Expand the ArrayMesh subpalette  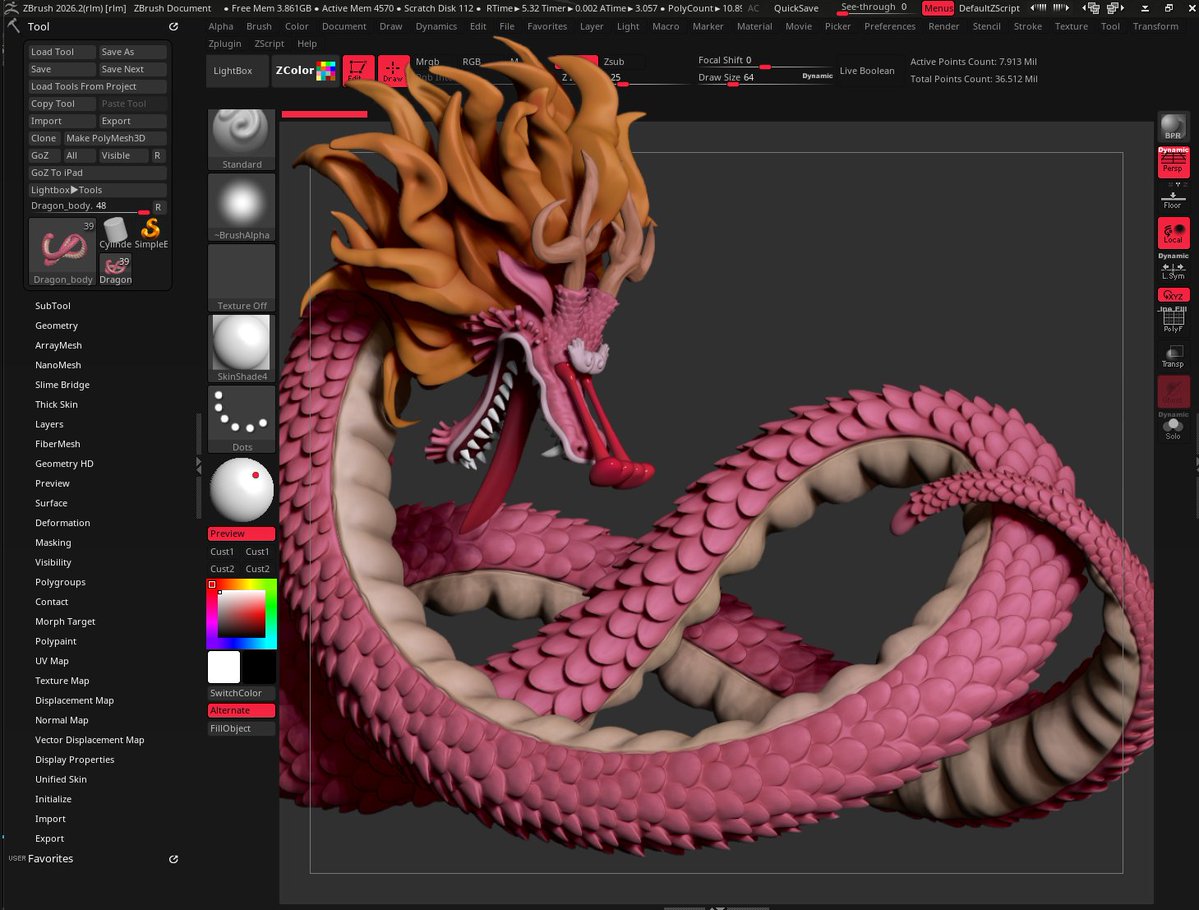[58, 346]
